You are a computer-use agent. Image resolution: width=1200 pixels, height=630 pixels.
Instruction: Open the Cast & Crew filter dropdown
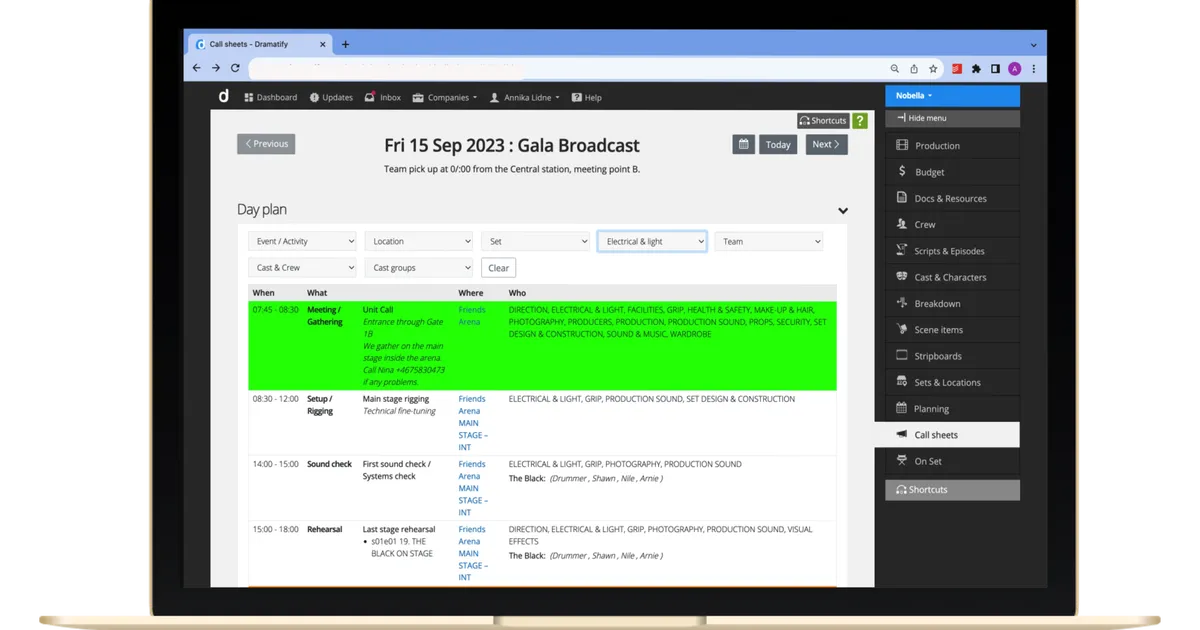[x=302, y=267]
